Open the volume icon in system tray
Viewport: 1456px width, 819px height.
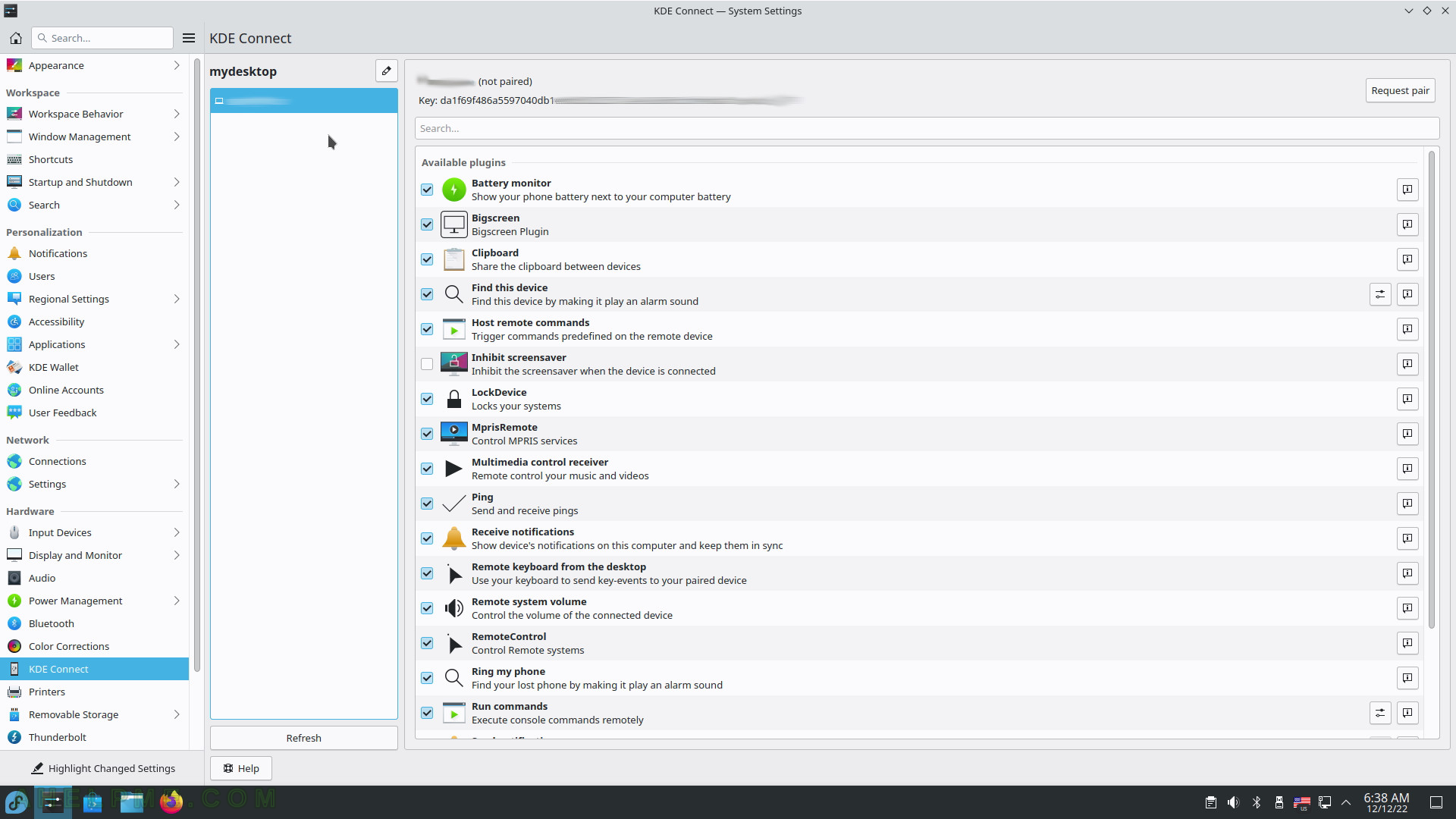click(x=1233, y=802)
